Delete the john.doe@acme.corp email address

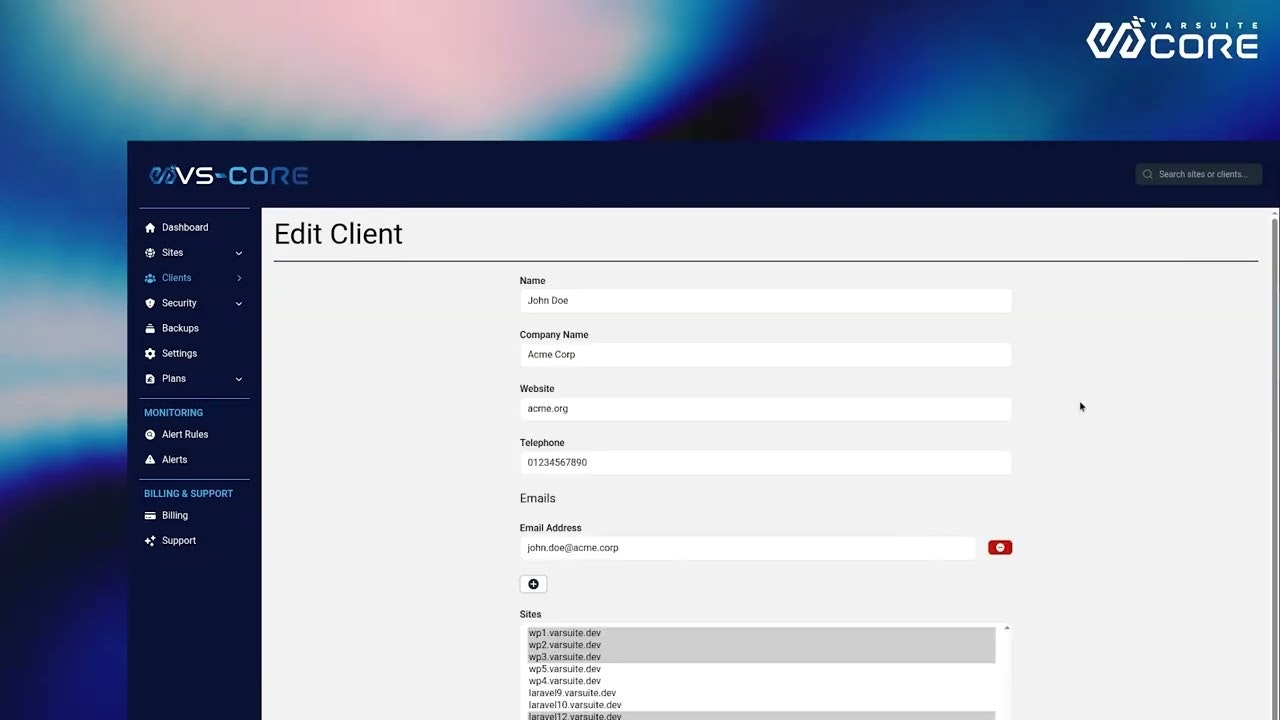999,547
